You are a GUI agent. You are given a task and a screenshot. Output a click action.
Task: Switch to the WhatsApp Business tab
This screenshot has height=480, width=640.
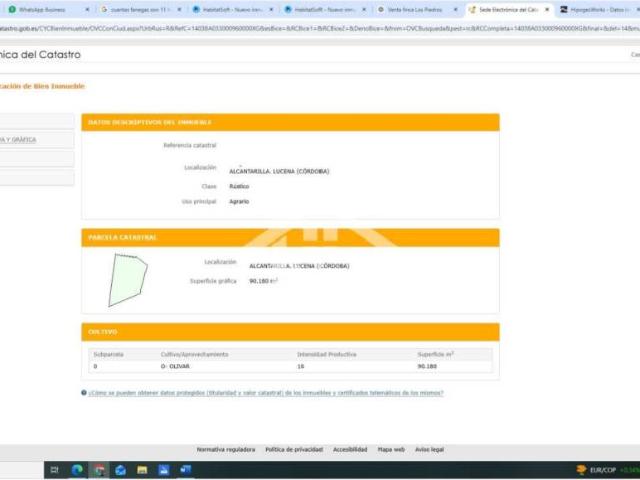click(47, 9)
